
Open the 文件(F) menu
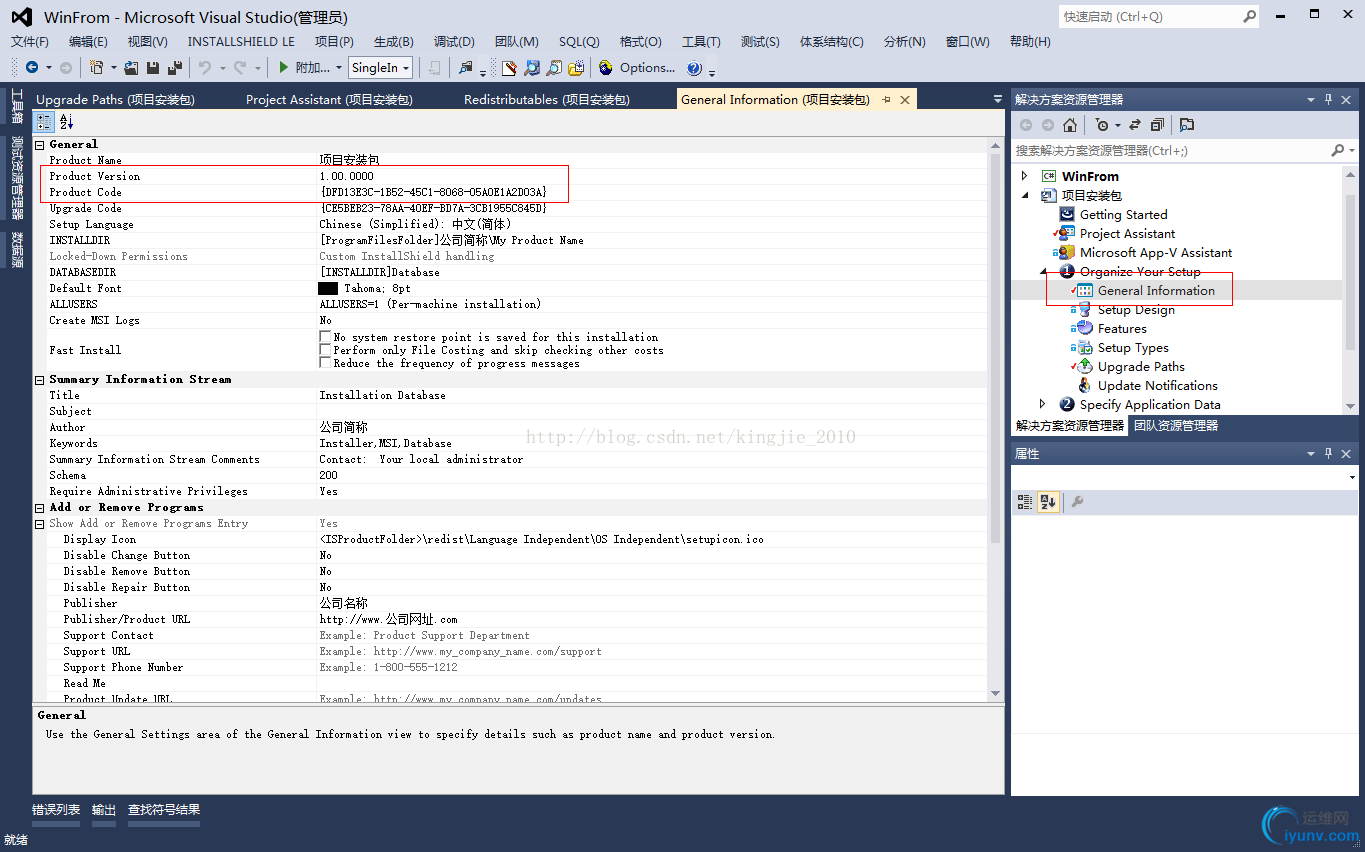(x=30, y=41)
